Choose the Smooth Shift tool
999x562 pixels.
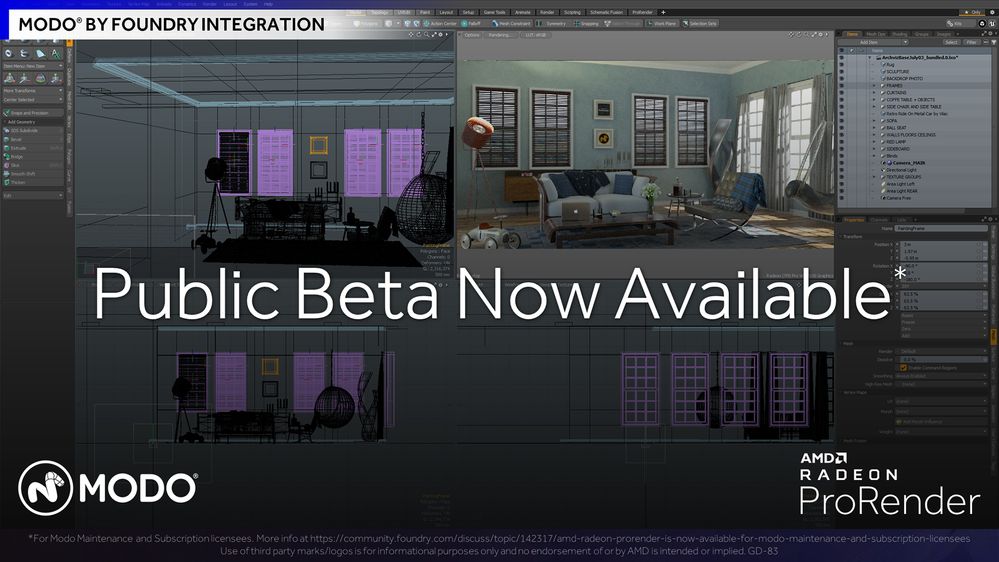pyautogui.click(x=33, y=174)
